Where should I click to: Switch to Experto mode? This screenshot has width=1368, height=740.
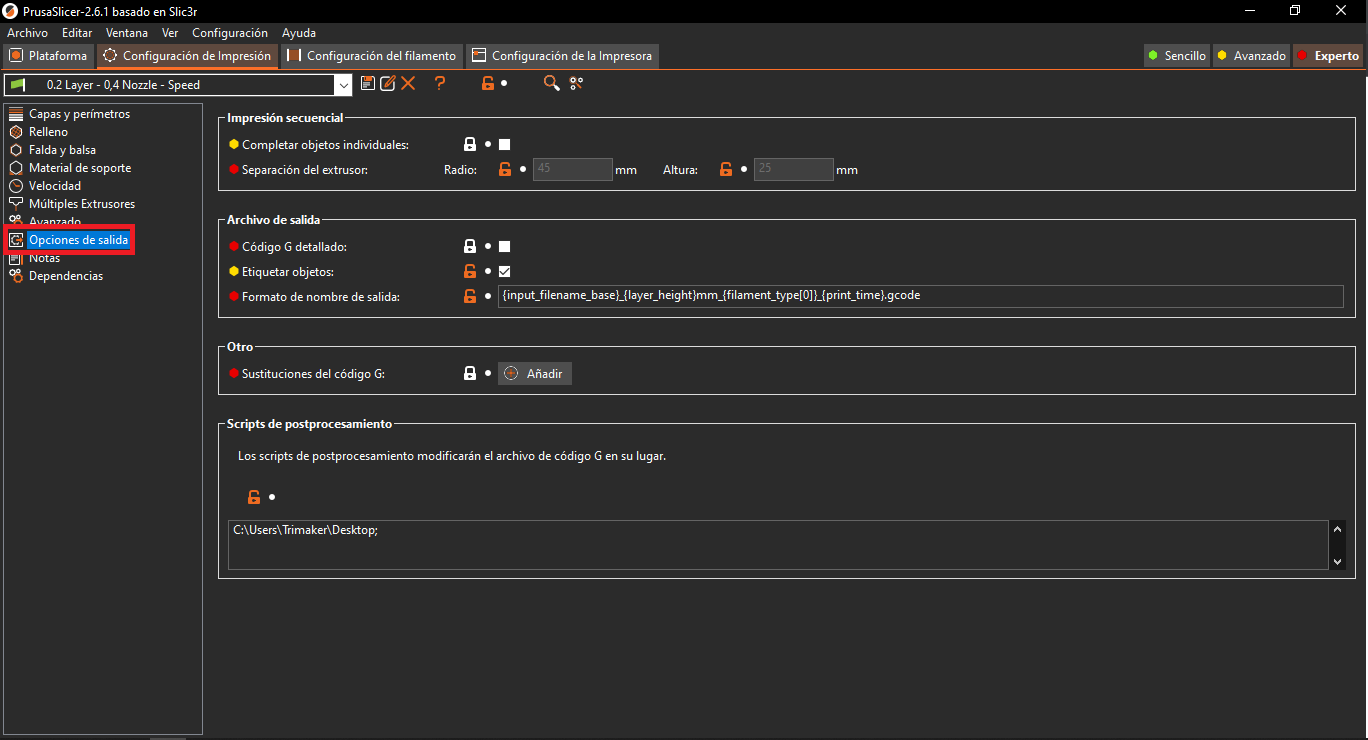[1328, 56]
